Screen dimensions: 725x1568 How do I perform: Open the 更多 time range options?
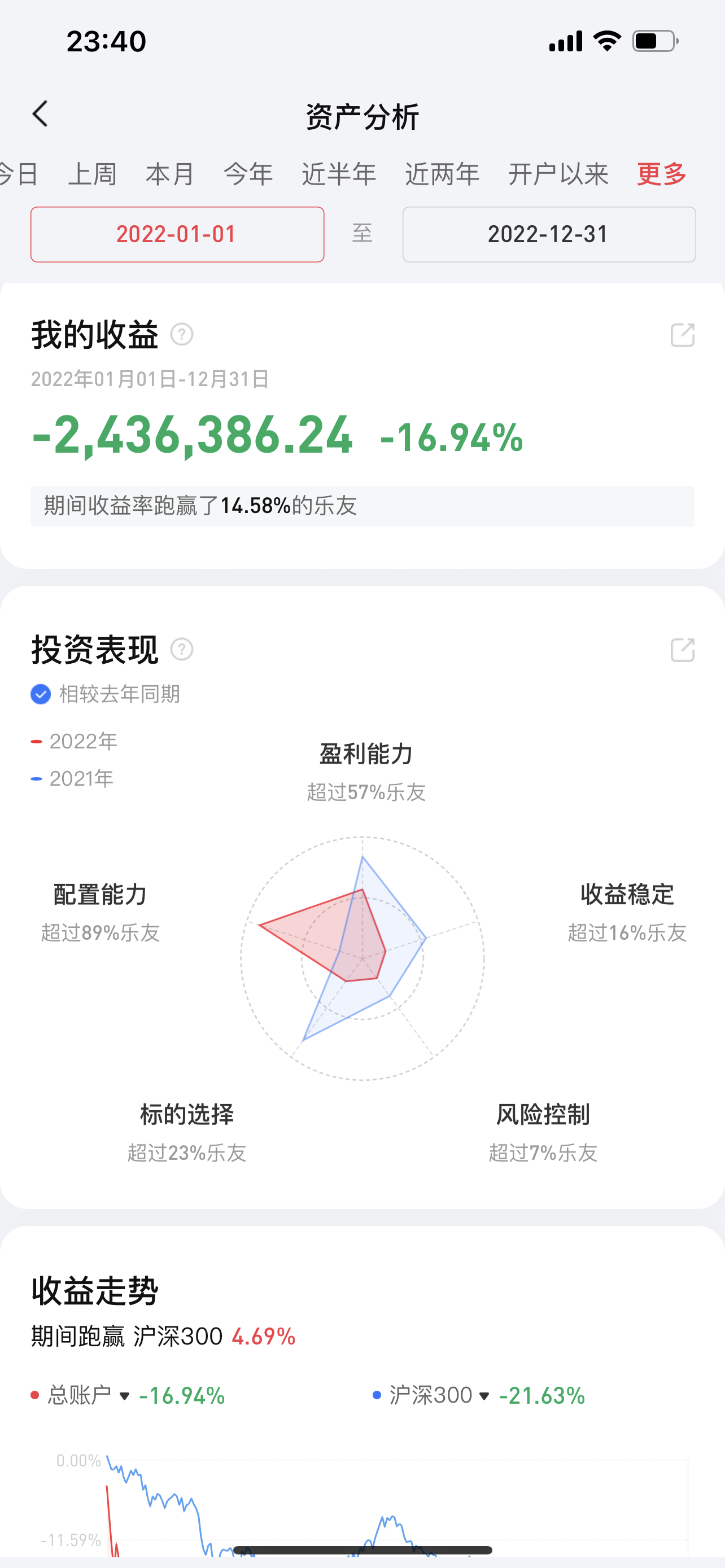click(662, 174)
